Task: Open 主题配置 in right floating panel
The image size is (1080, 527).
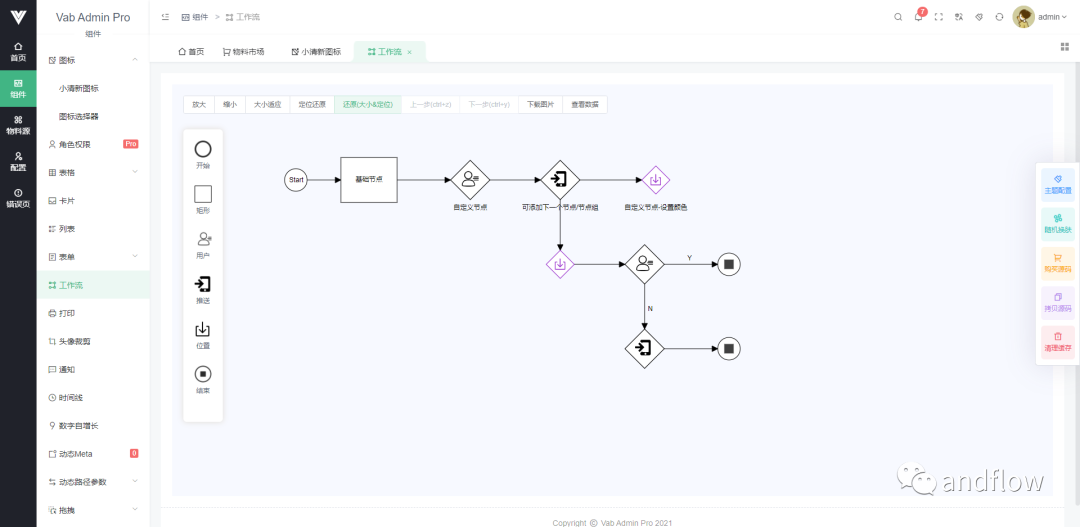Action: point(1058,185)
